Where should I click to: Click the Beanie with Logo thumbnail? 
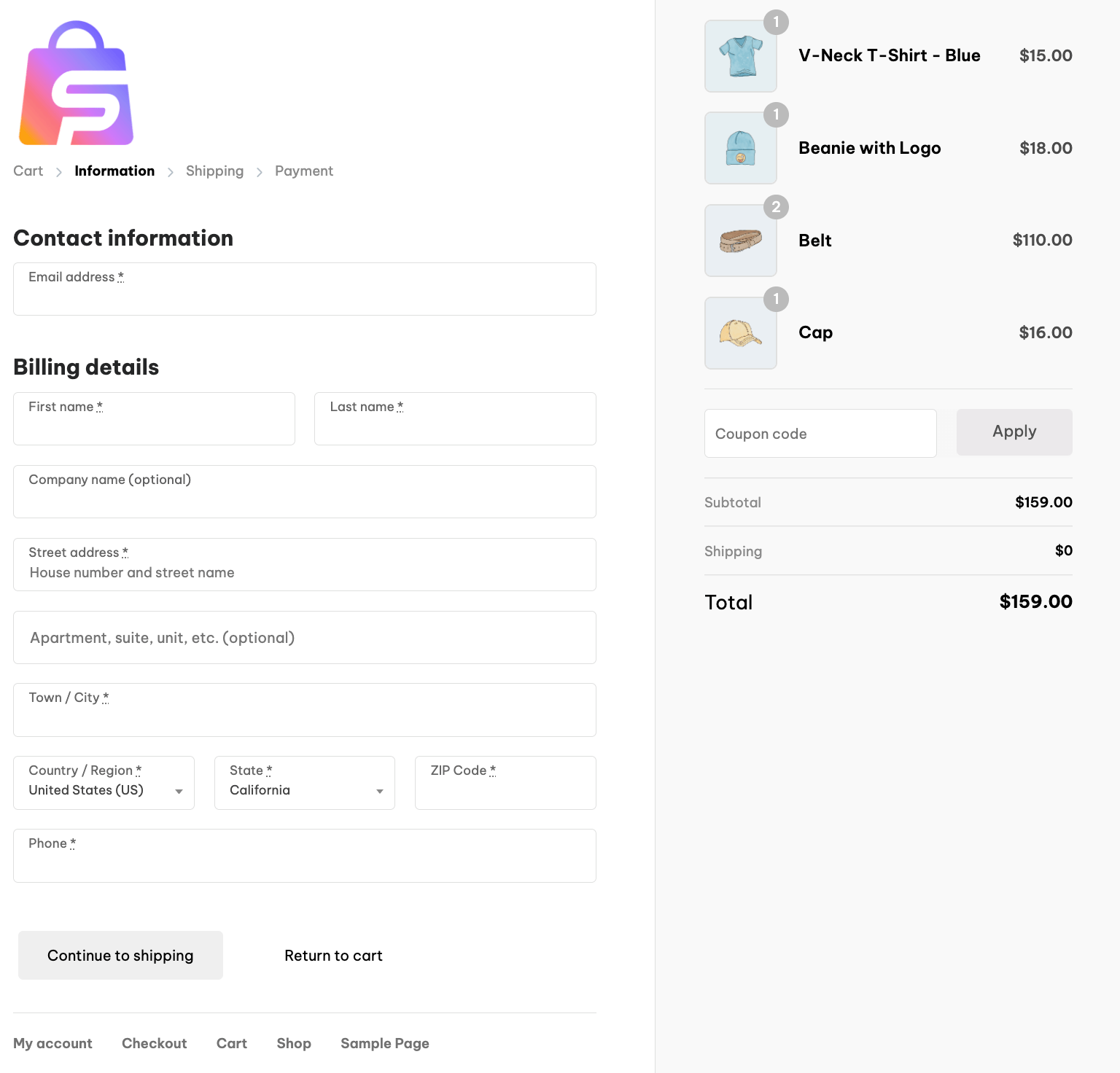(x=740, y=147)
